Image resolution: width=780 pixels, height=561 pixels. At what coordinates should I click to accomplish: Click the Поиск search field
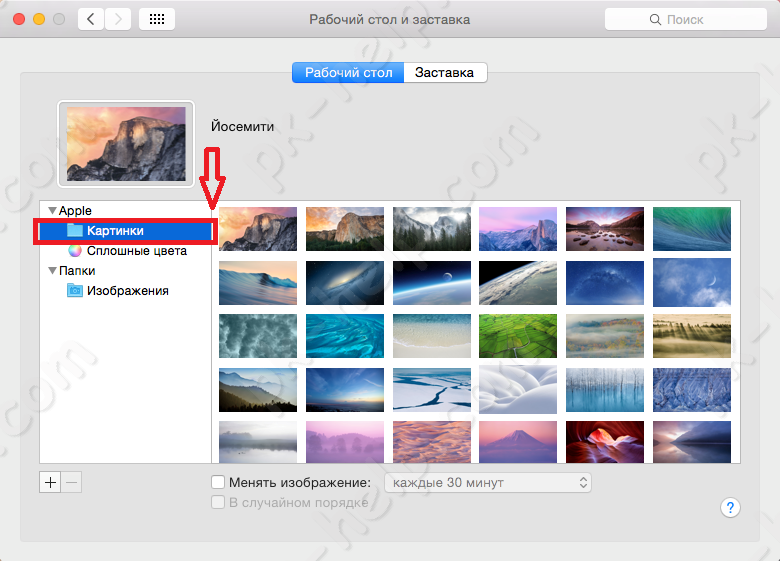coord(685,19)
